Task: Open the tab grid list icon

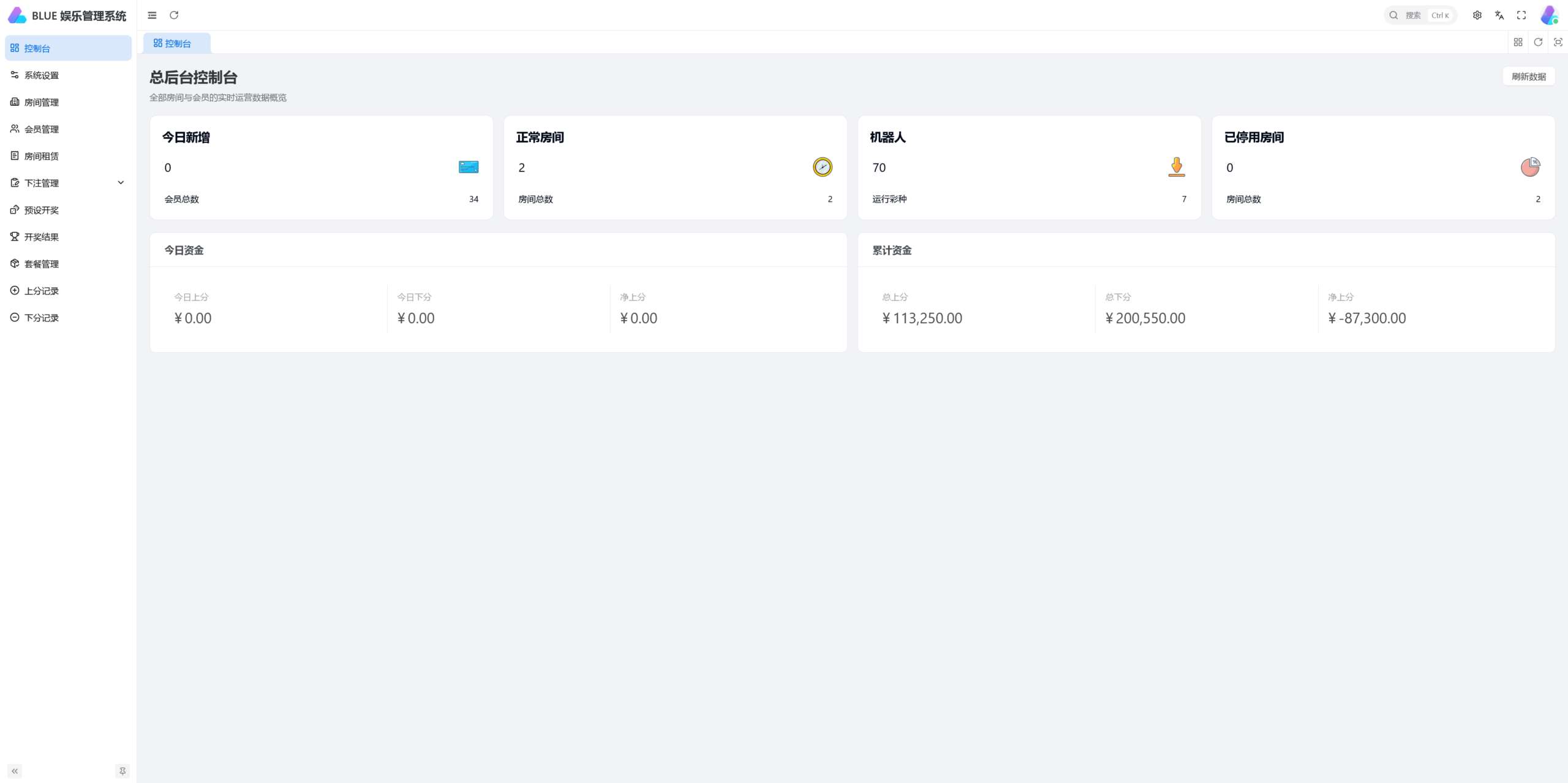Action: tap(1518, 42)
